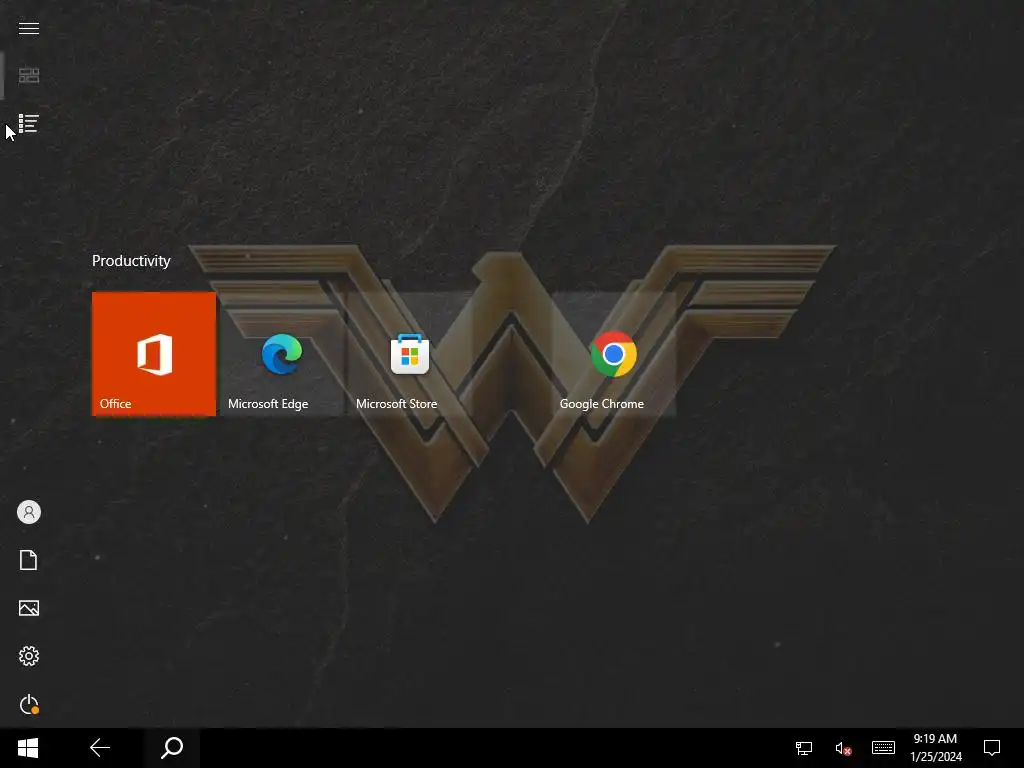Viewport: 1024px width, 768px height.
Task: Launch Google Chrome tile
Action: pos(614,354)
